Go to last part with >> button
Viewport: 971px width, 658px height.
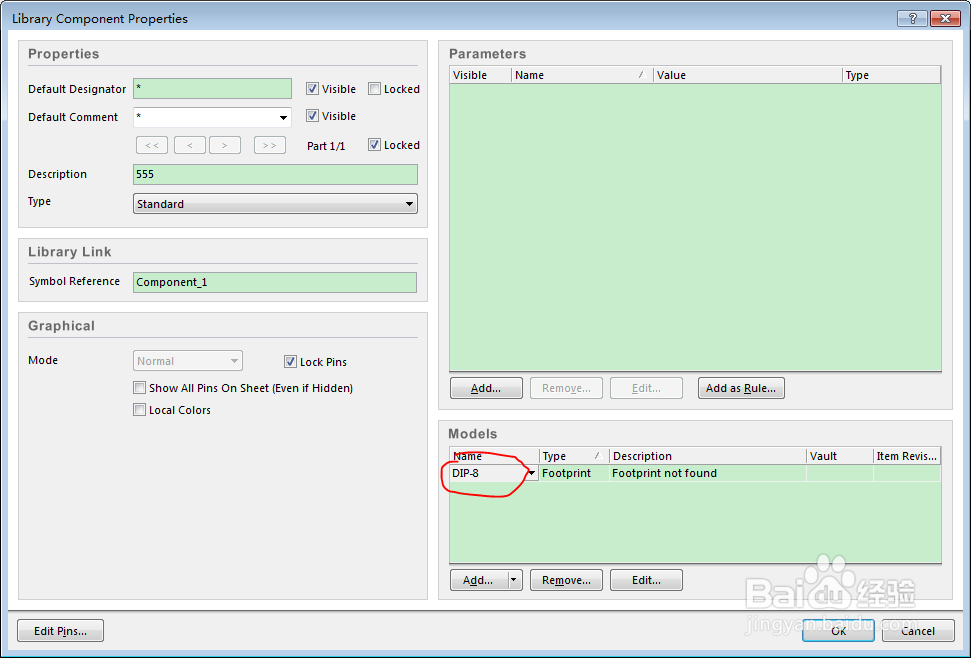tap(270, 145)
